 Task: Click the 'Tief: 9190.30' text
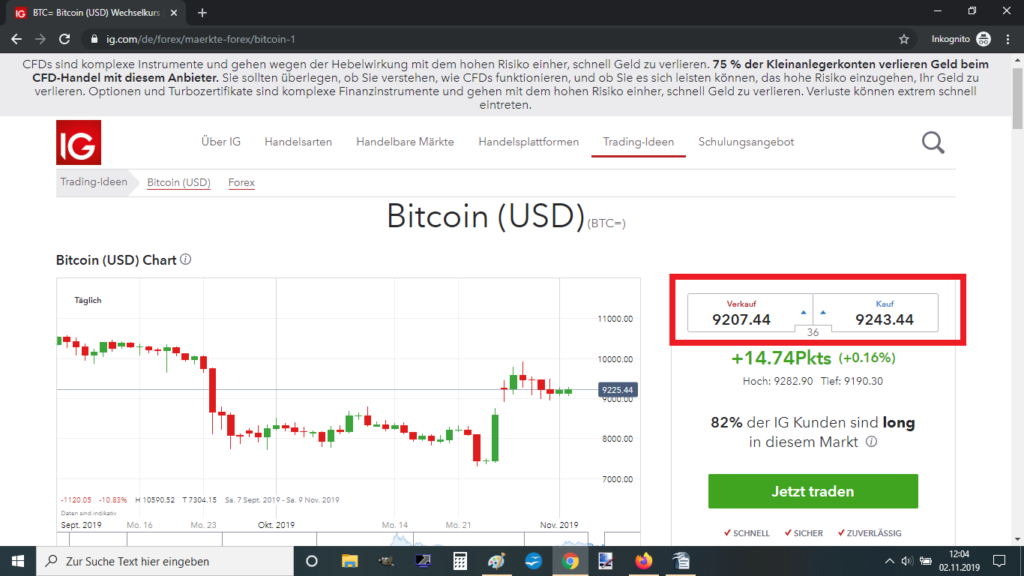point(852,381)
